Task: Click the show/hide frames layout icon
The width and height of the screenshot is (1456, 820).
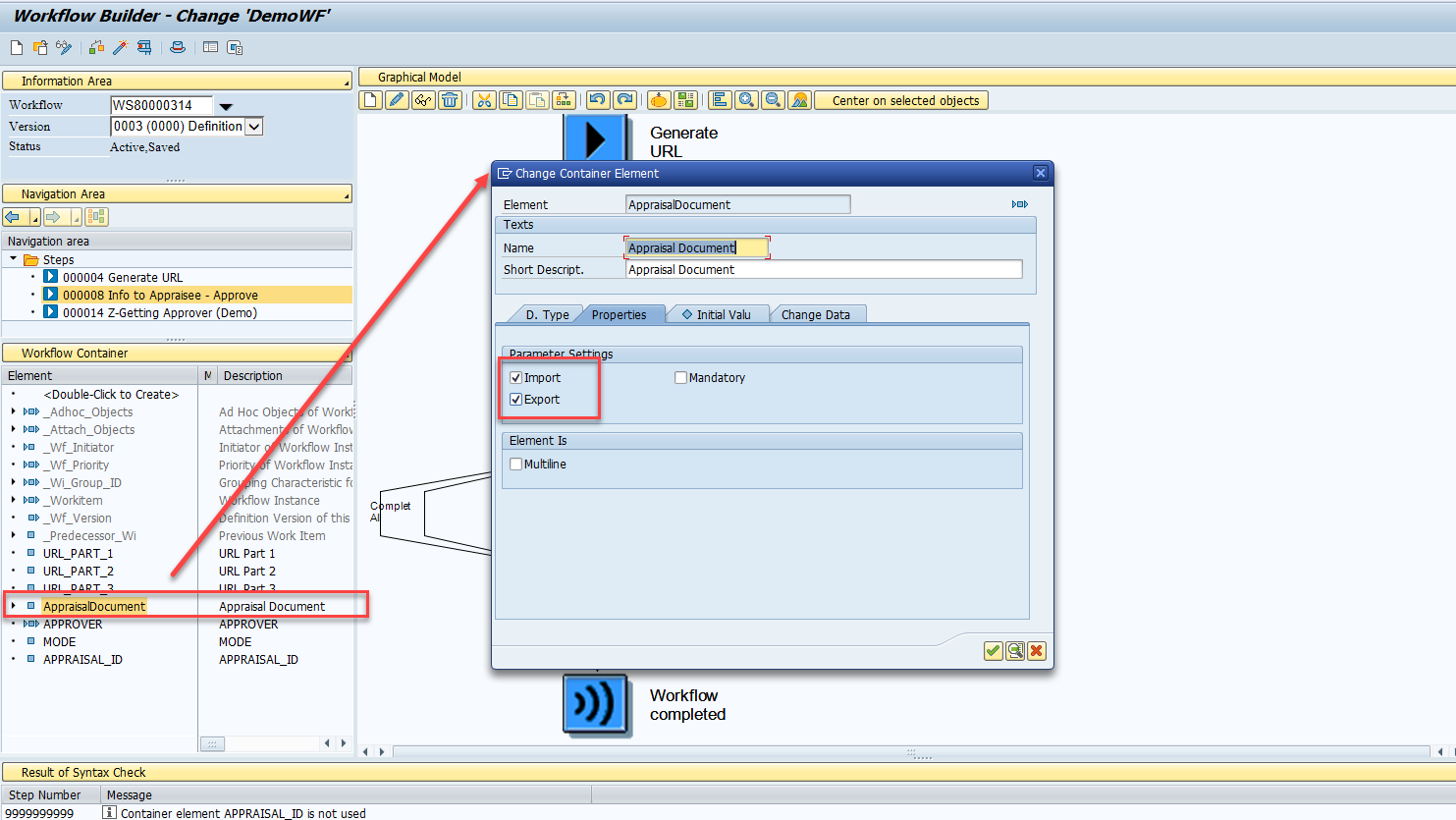Action: point(210,47)
